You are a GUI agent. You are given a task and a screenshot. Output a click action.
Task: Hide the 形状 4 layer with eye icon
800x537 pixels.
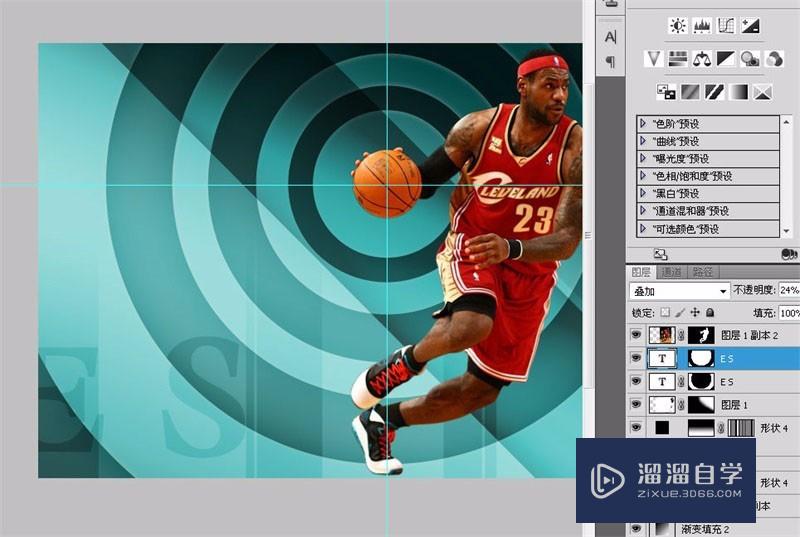(x=636, y=427)
